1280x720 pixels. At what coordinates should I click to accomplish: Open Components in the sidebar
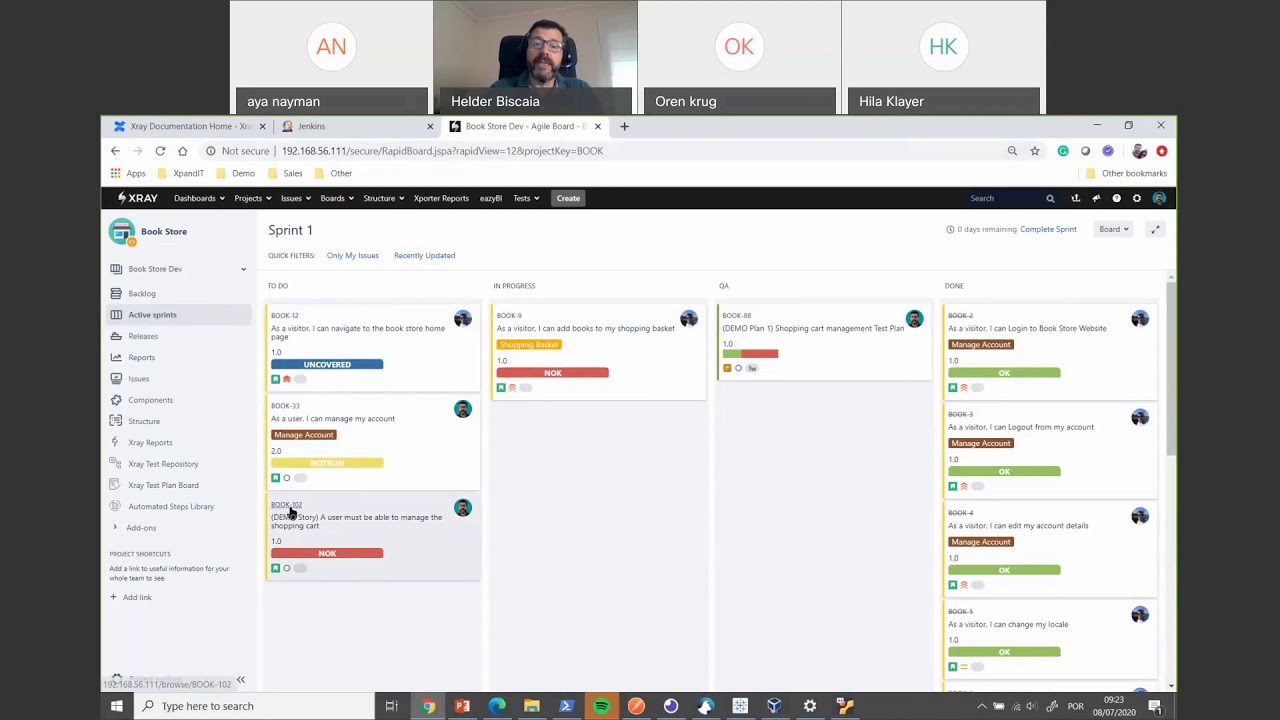pos(150,400)
